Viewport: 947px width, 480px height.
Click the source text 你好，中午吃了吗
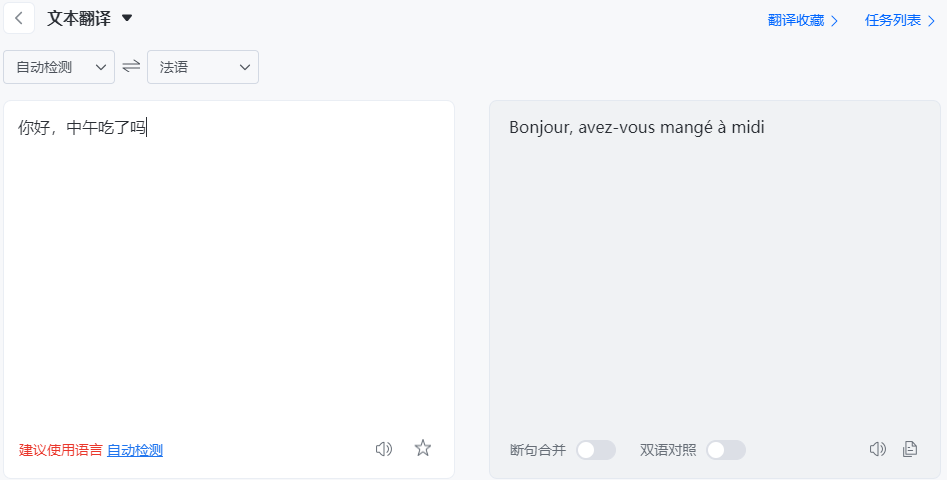point(82,128)
